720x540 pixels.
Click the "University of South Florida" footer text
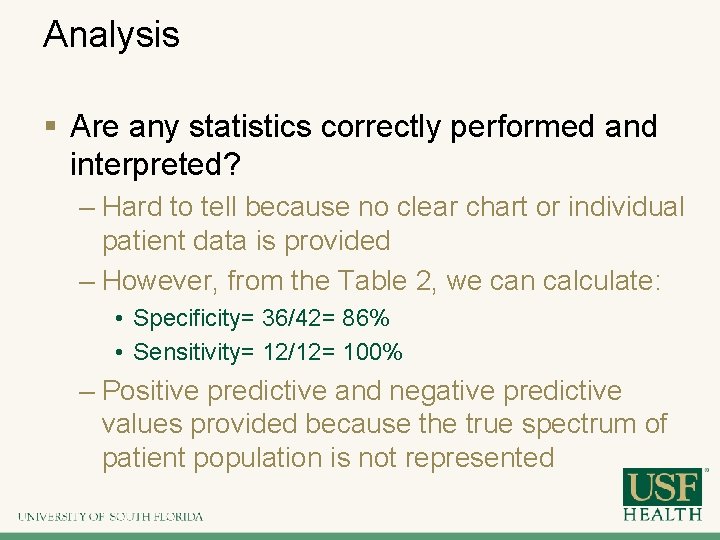coord(110,517)
